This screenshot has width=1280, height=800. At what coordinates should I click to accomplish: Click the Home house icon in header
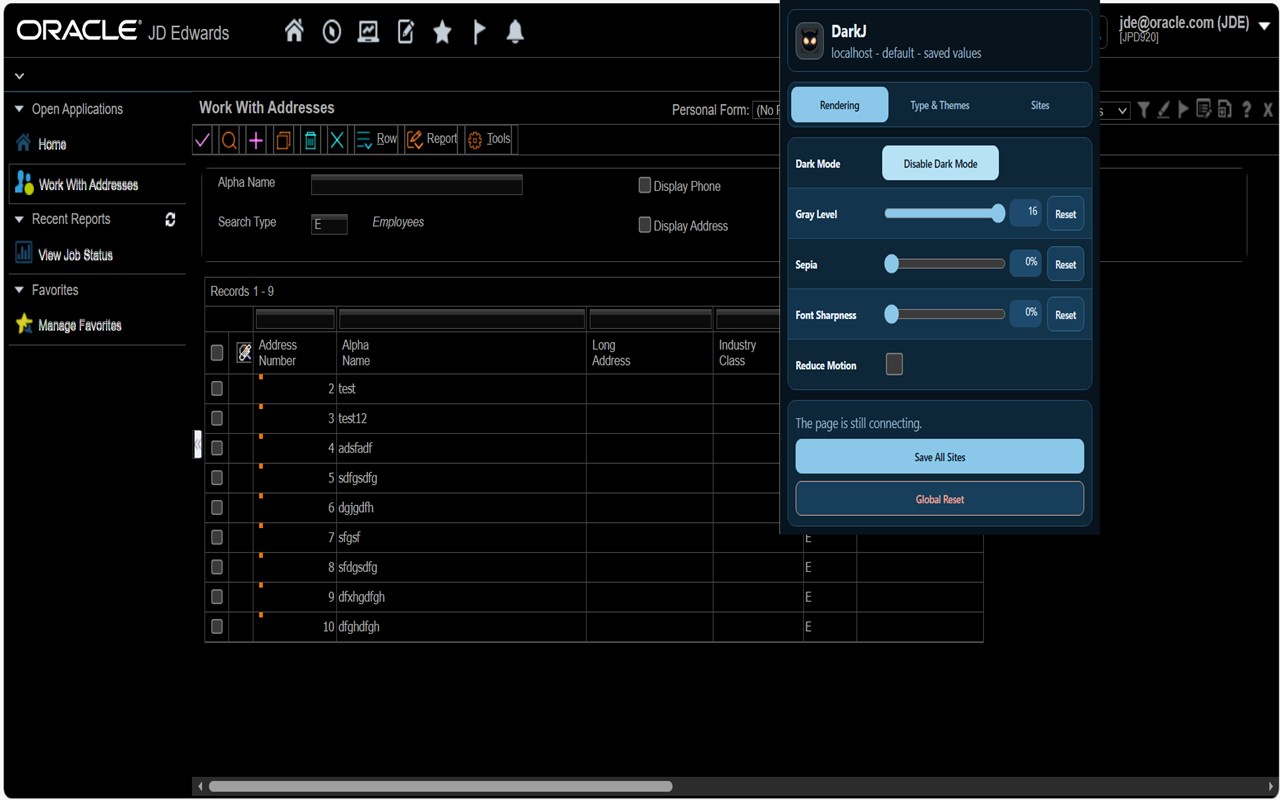294,32
